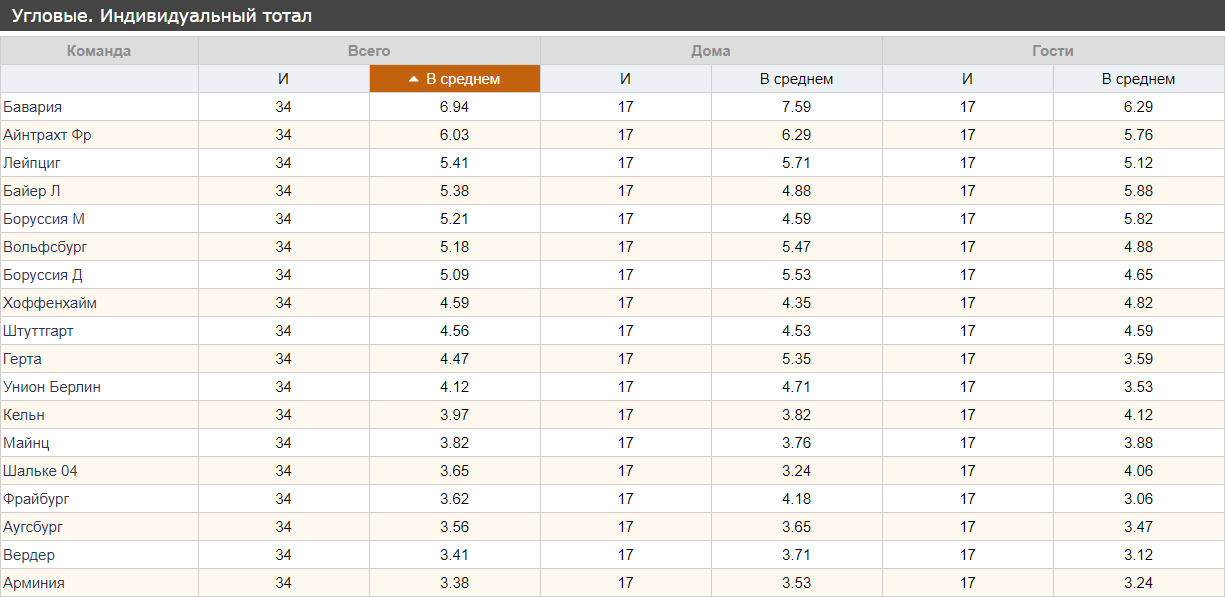Click Бавария's home average 7.59
The height and width of the screenshot is (597, 1225).
pos(797,107)
